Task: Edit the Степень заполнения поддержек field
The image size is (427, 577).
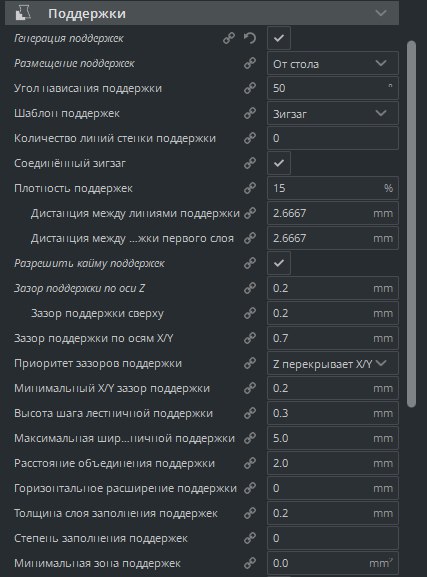Action: 333,539
